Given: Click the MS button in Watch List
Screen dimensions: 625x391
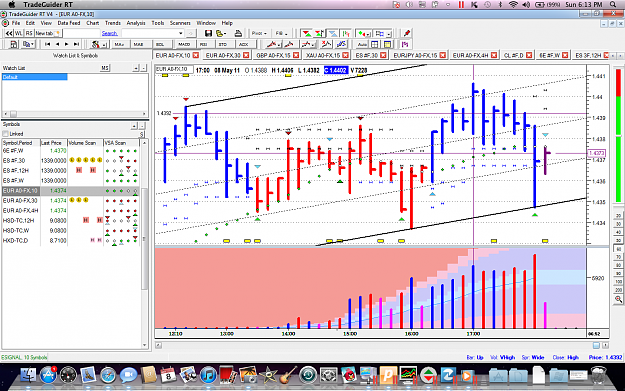Looking at the screenshot, I should click(x=105, y=68).
